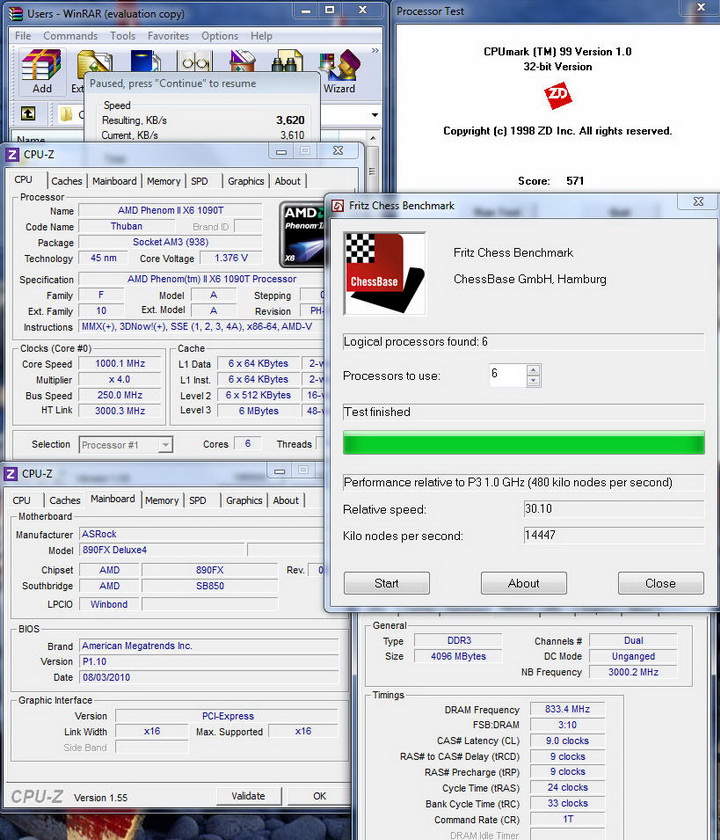Switch to Graphics tab in CPU-Z mainboard window
The width and height of the screenshot is (720, 840).
pos(244,500)
